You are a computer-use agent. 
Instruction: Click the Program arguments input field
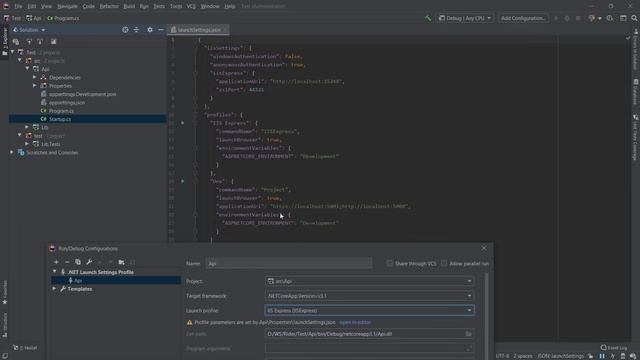[369, 349]
